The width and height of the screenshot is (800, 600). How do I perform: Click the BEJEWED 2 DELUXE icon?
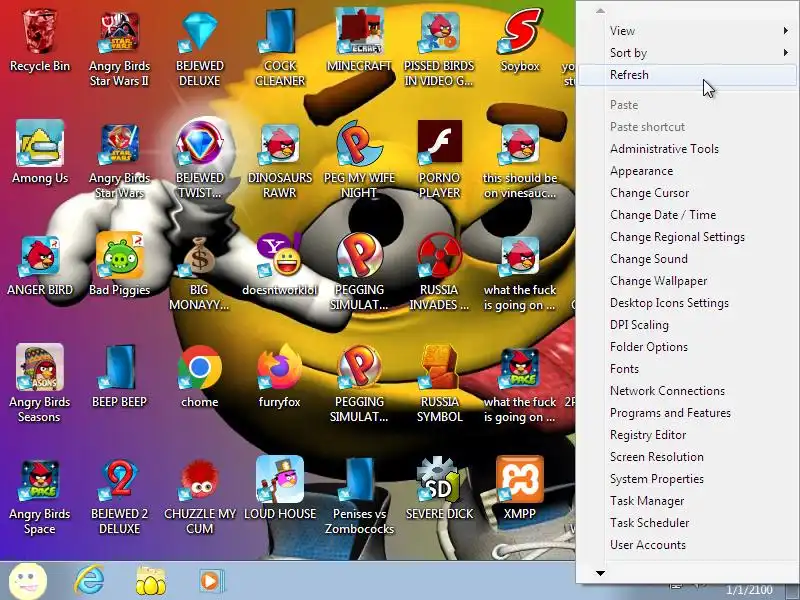click(x=119, y=480)
